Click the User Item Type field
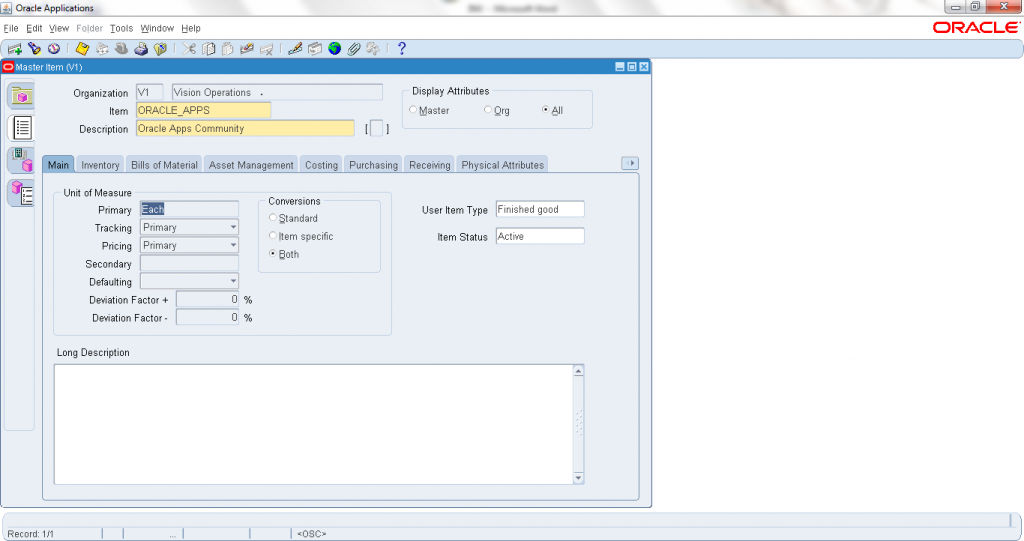The width and height of the screenshot is (1024, 541). pos(540,210)
